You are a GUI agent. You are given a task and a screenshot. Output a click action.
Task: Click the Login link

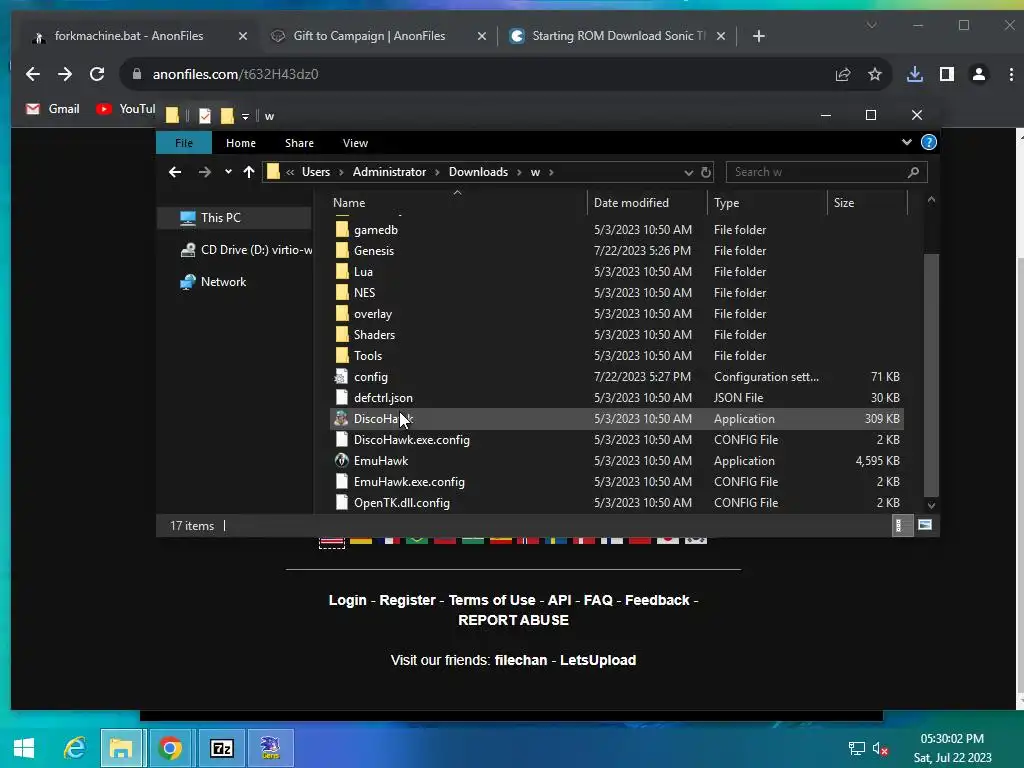347,600
